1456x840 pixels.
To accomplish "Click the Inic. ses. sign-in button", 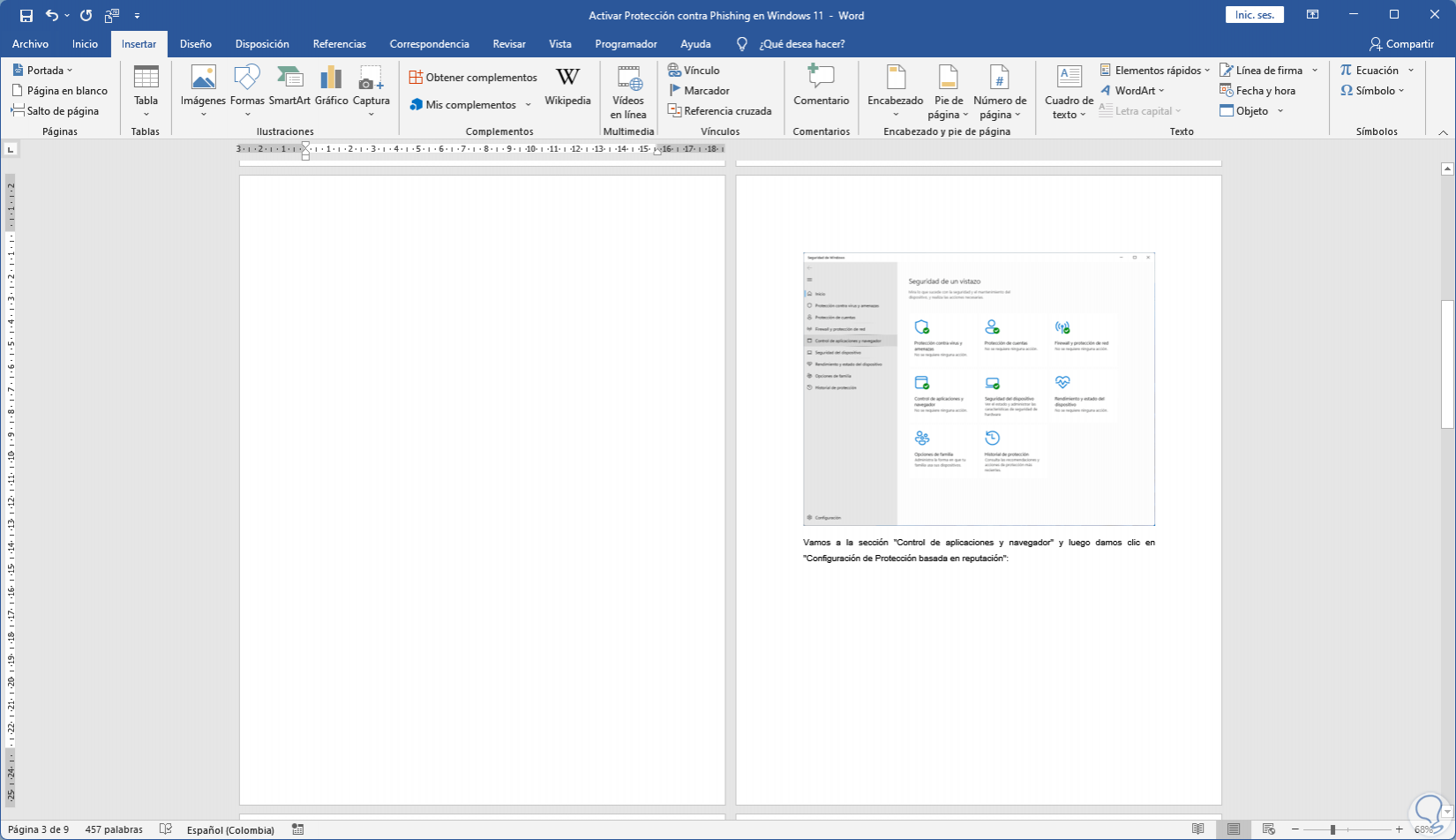I will pyautogui.click(x=1254, y=15).
